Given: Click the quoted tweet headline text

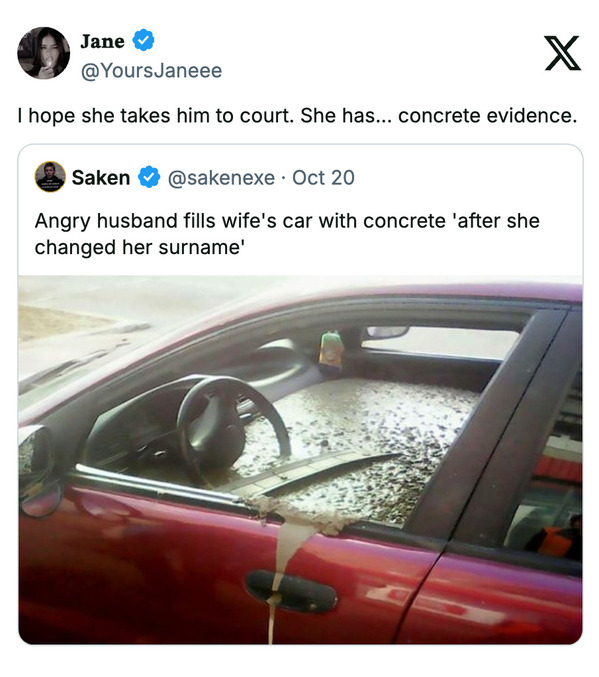Looking at the screenshot, I should [287, 234].
